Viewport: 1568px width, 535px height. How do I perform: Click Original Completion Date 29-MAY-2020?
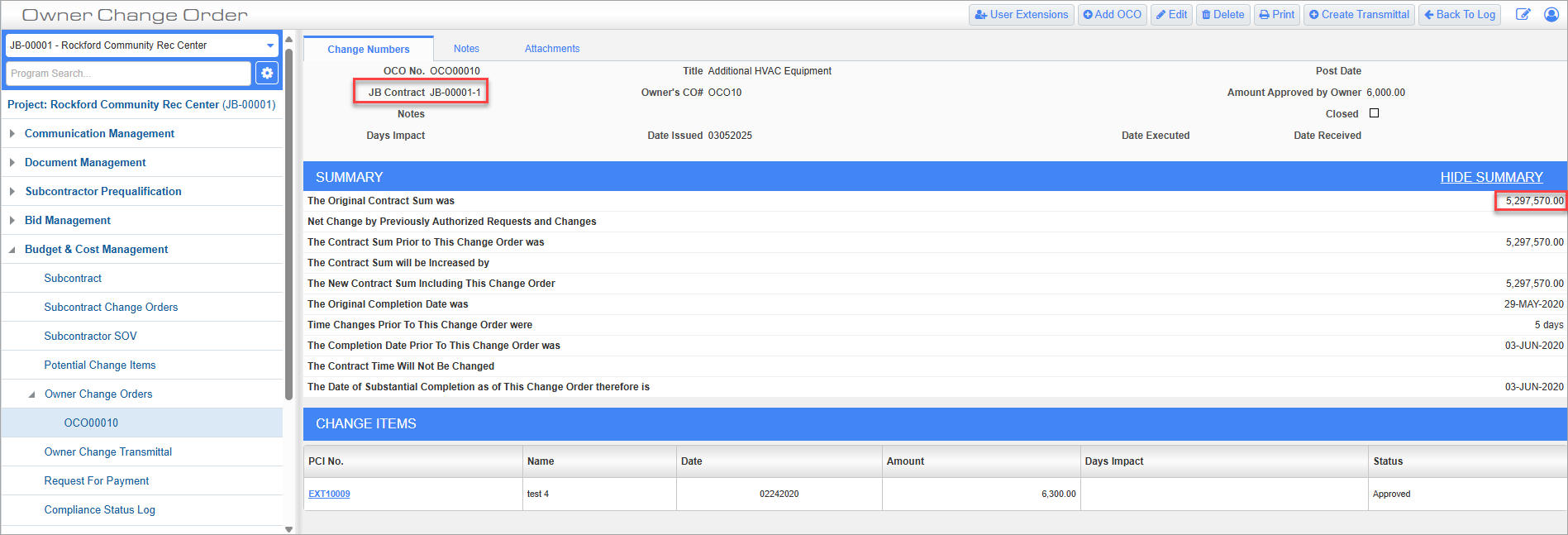tap(1533, 304)
